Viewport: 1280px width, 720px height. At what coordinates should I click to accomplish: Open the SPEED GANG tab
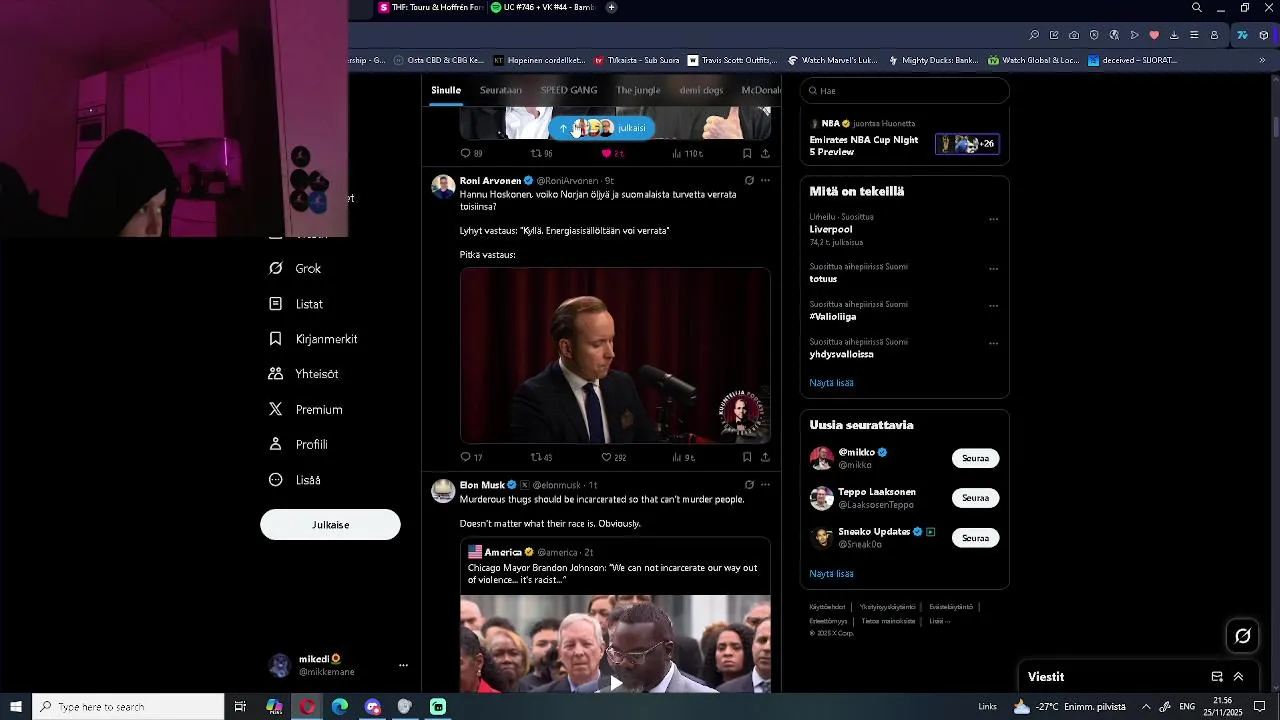[569, 90]
